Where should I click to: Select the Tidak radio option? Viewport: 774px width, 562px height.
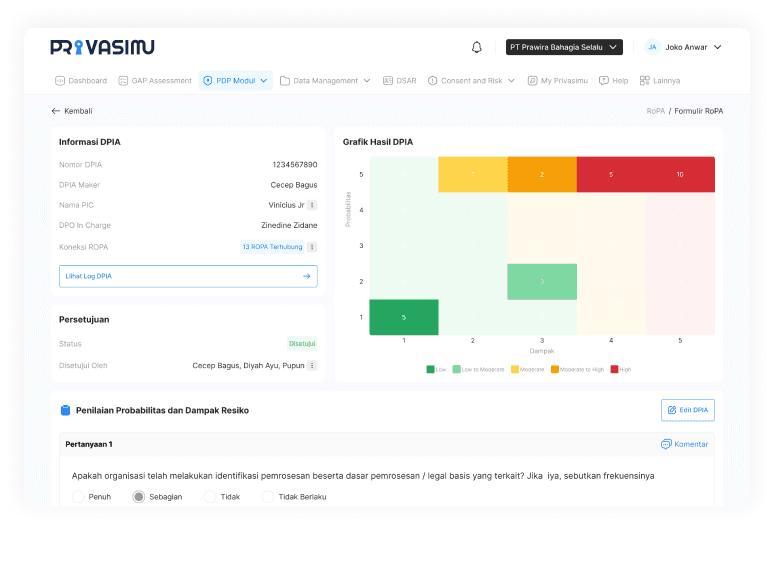[x=210, y=496]
